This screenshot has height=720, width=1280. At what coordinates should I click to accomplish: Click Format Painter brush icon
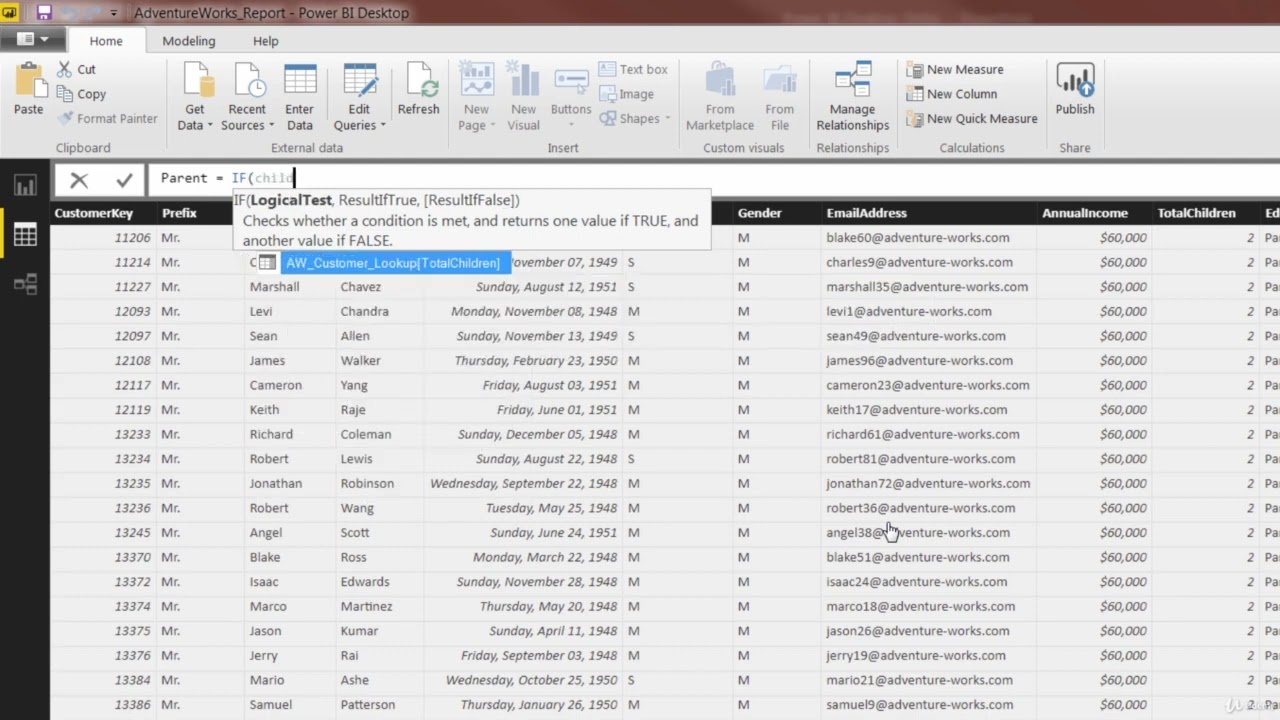click(65, 118)
